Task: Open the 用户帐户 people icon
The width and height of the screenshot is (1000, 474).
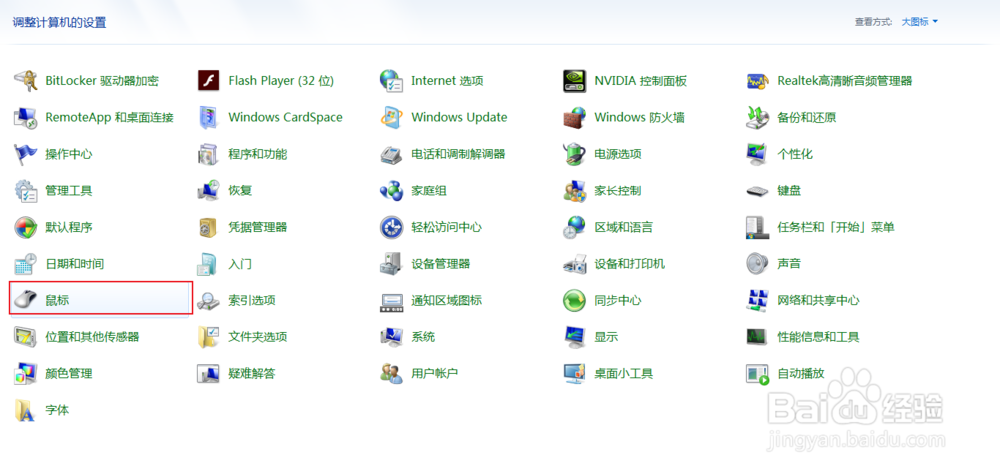Action: [x=392, y=373]
